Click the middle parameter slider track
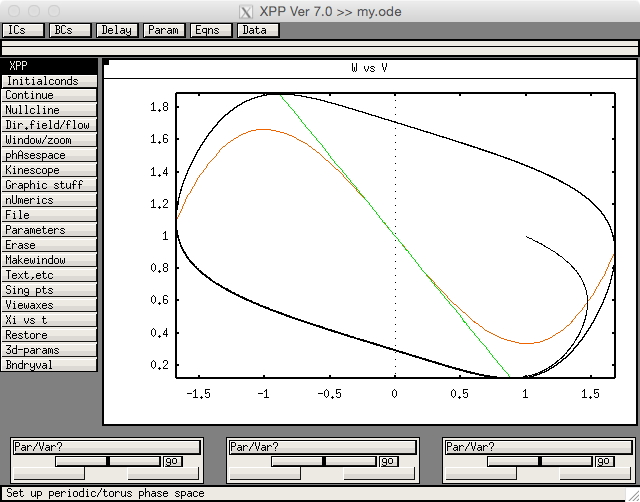This screenshot has width=640, height=502. coord(324,461)
